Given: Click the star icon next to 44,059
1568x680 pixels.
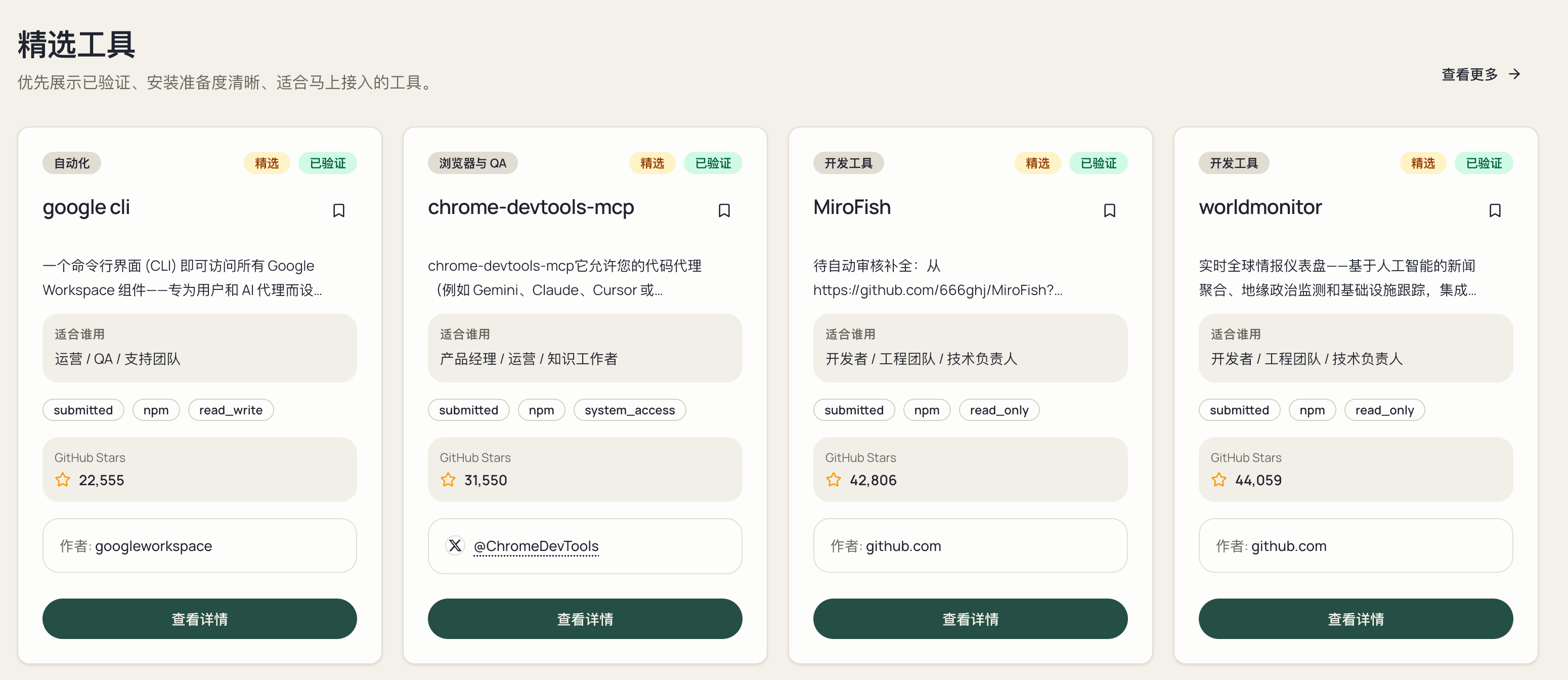Looking at the screenshot, I should [1218, 480].
